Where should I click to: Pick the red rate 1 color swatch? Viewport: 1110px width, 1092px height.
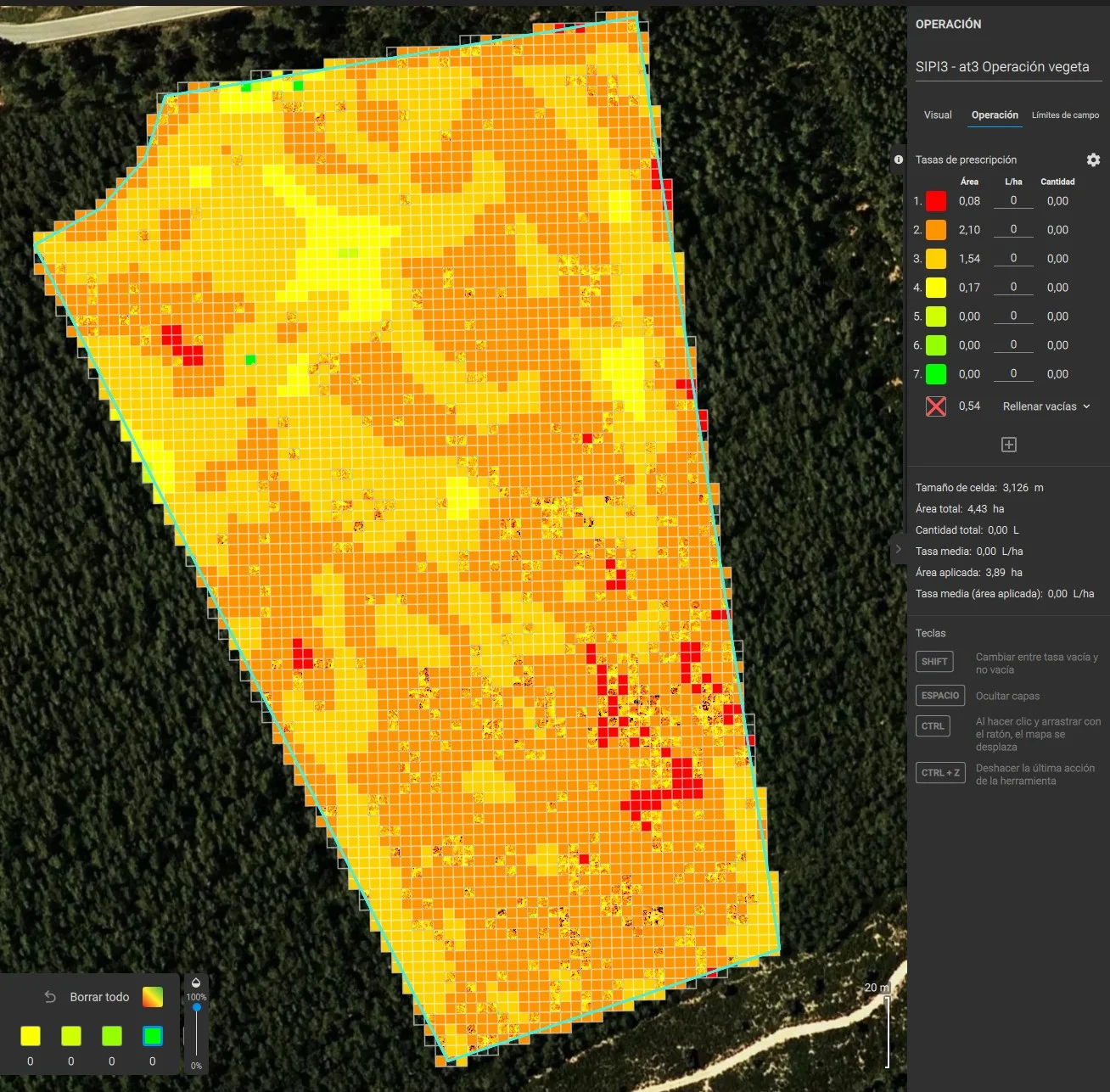pos(936,201)
